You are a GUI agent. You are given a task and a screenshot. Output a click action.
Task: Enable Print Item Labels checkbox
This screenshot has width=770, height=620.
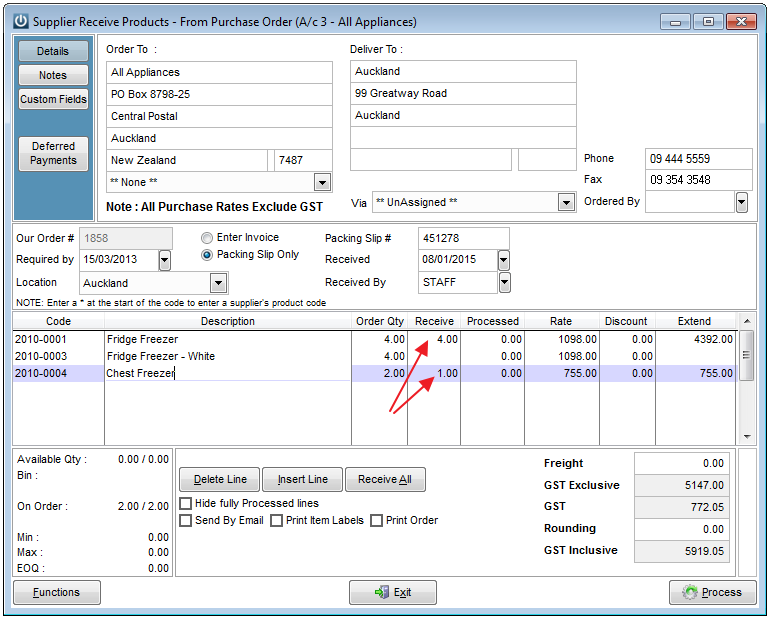[276, 520]
